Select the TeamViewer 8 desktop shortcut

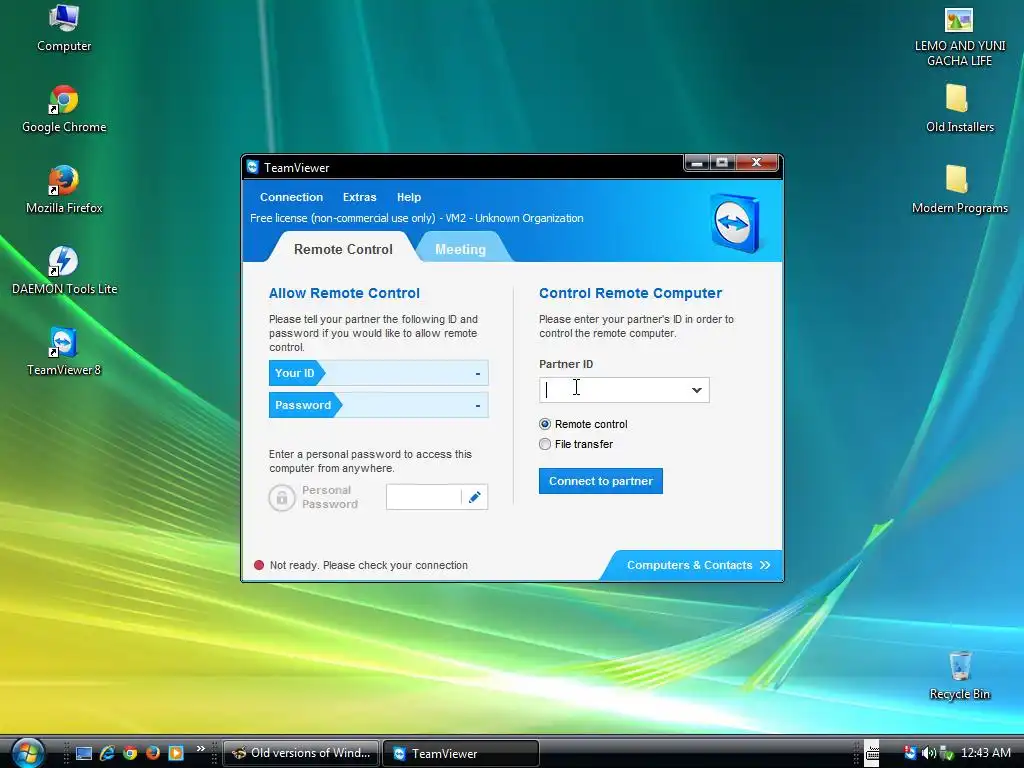[x=64, y=353]
